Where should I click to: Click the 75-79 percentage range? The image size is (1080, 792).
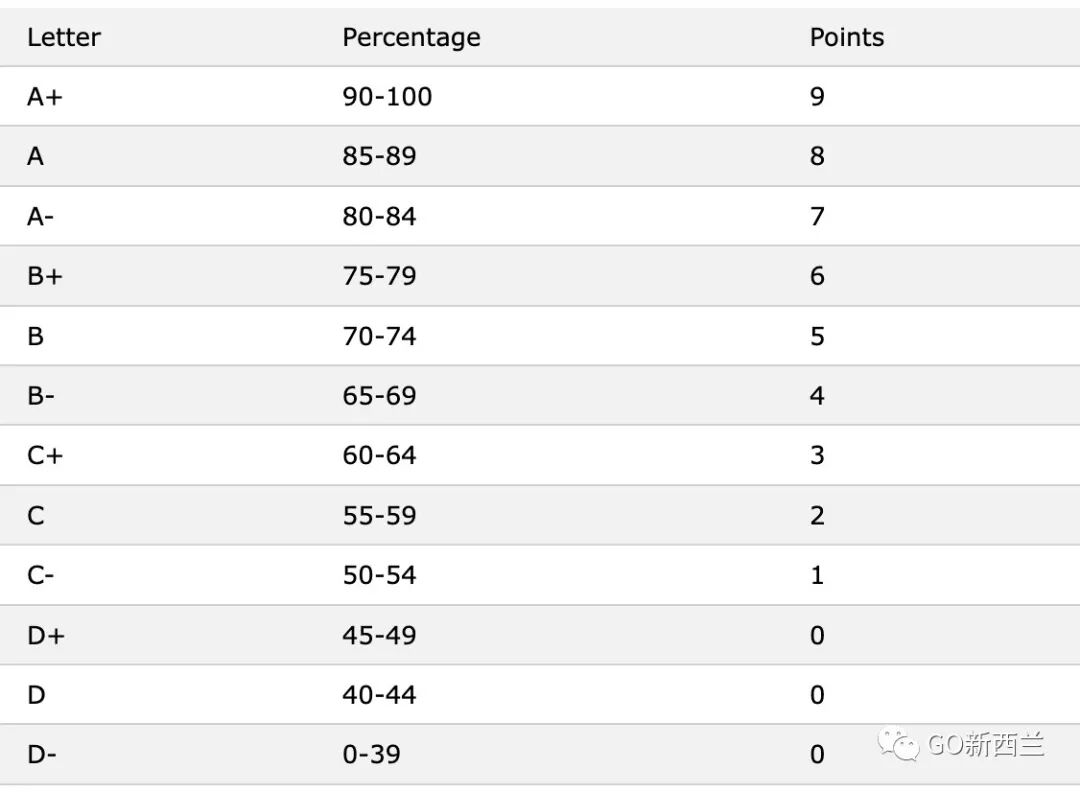380,276
